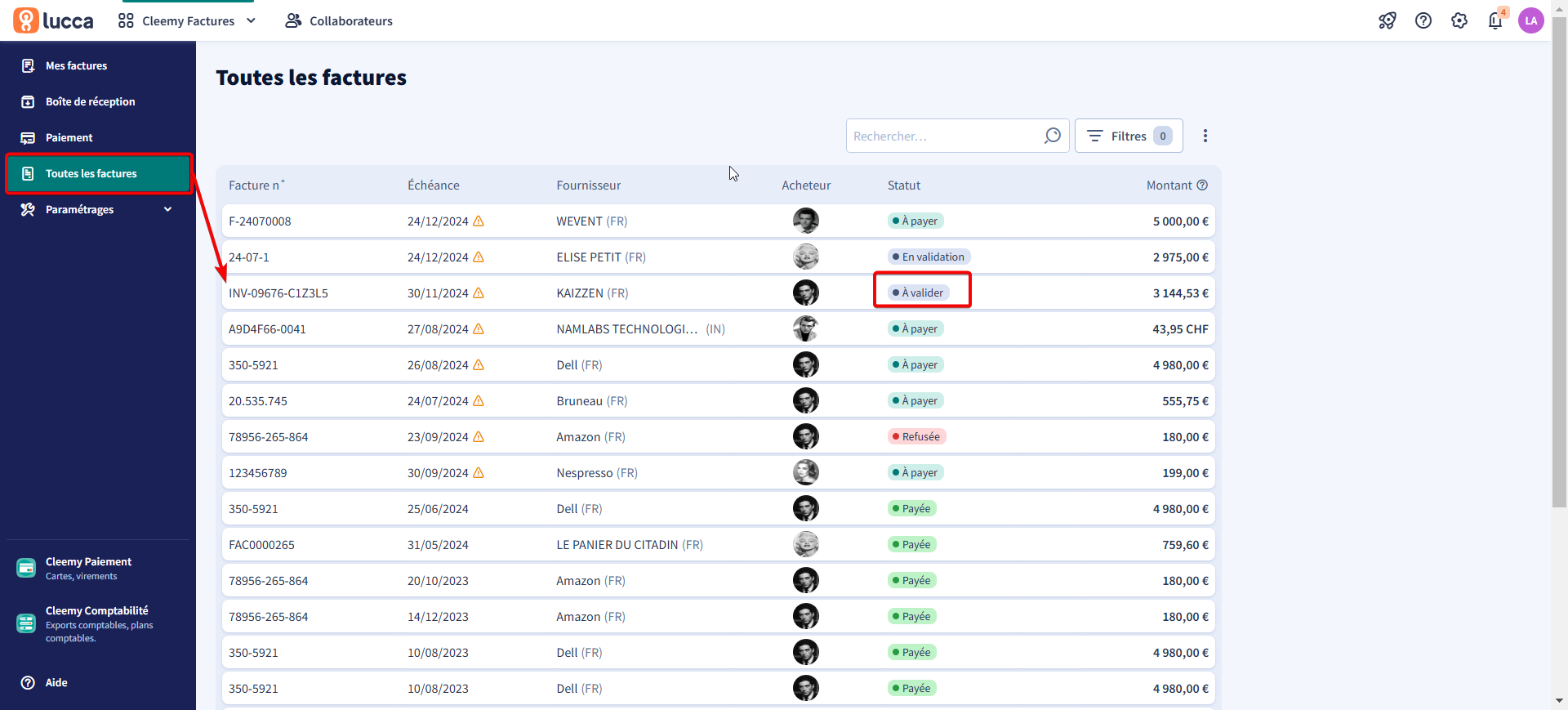Click the Refusée status badge
This screenshot has width=1568, height=710.
click(x=917, y=436)
